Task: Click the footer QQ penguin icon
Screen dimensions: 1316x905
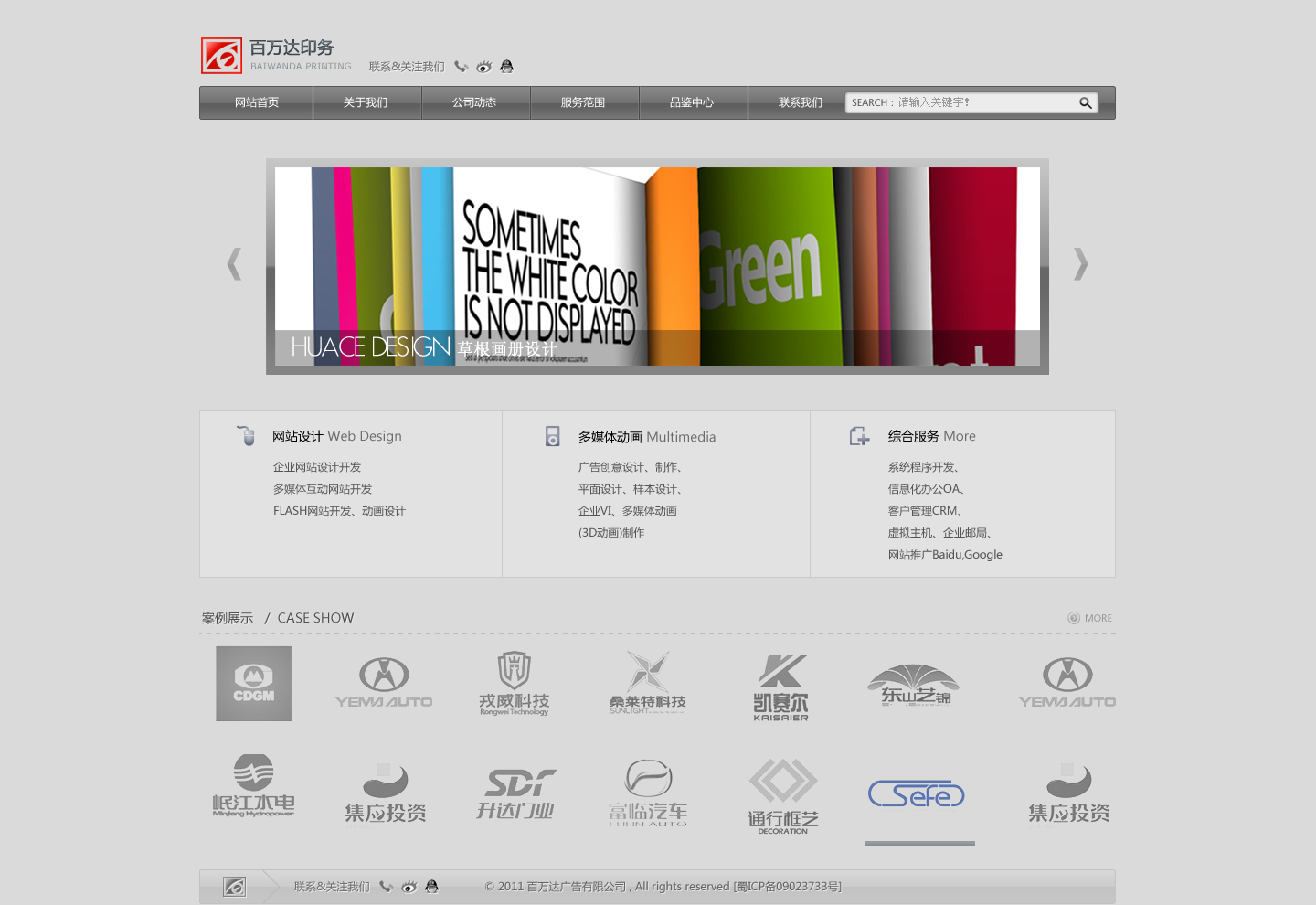Action: click(x=432, y=887)
